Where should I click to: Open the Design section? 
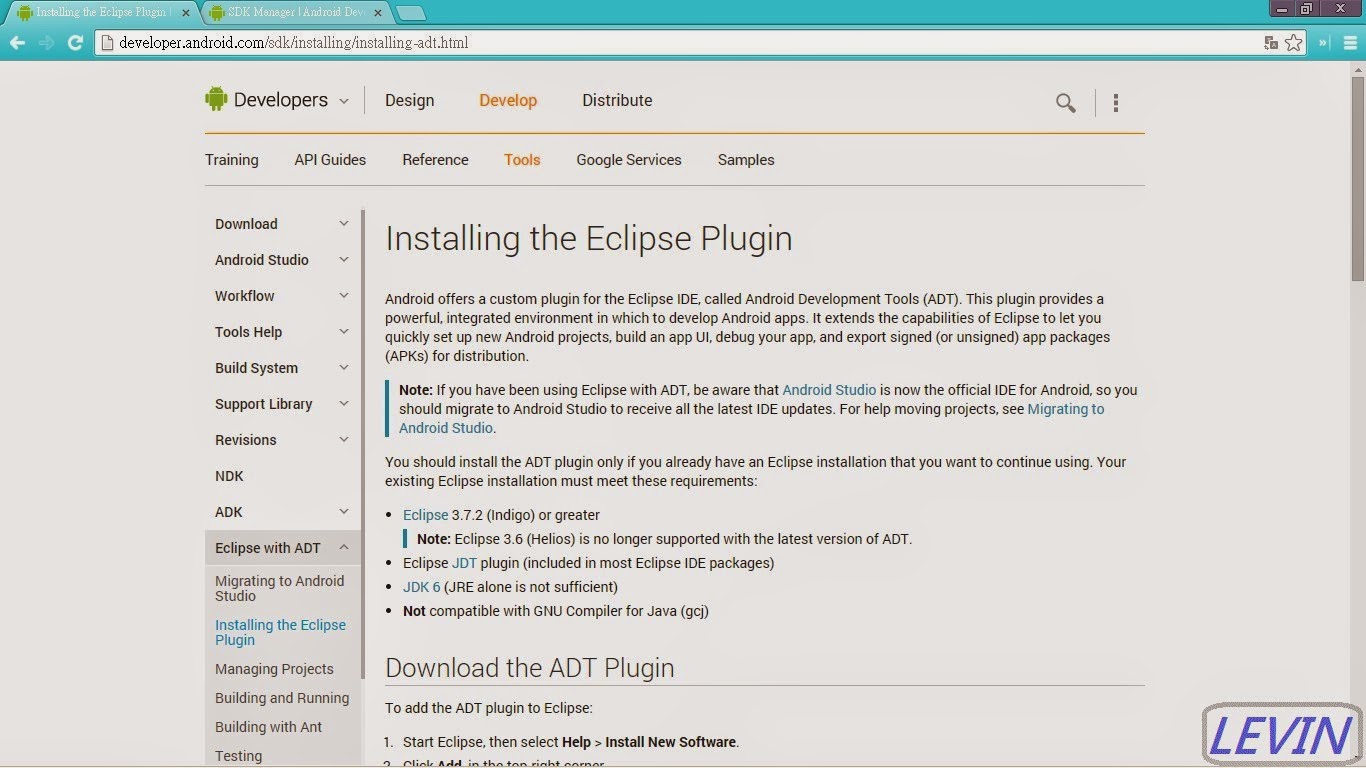[x=410, y=100]
